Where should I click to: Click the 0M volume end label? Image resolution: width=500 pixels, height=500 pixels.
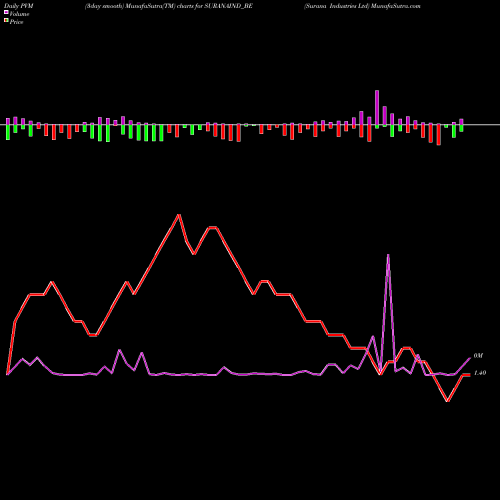coord(478,356)
